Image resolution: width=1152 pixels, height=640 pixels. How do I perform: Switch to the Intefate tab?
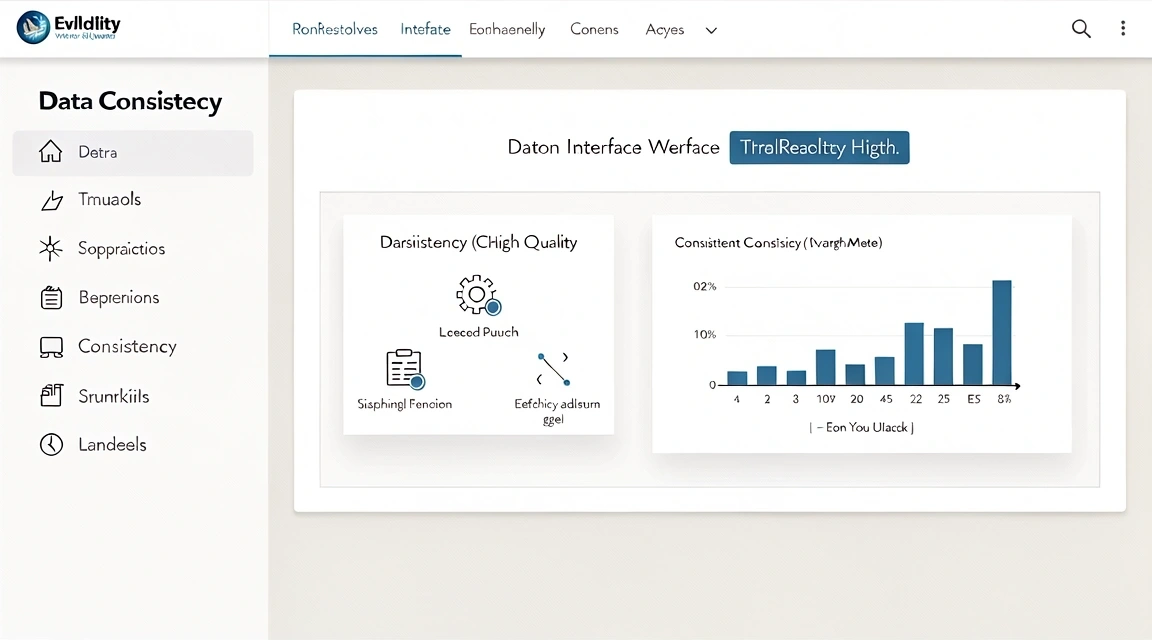tap(425, 29)
